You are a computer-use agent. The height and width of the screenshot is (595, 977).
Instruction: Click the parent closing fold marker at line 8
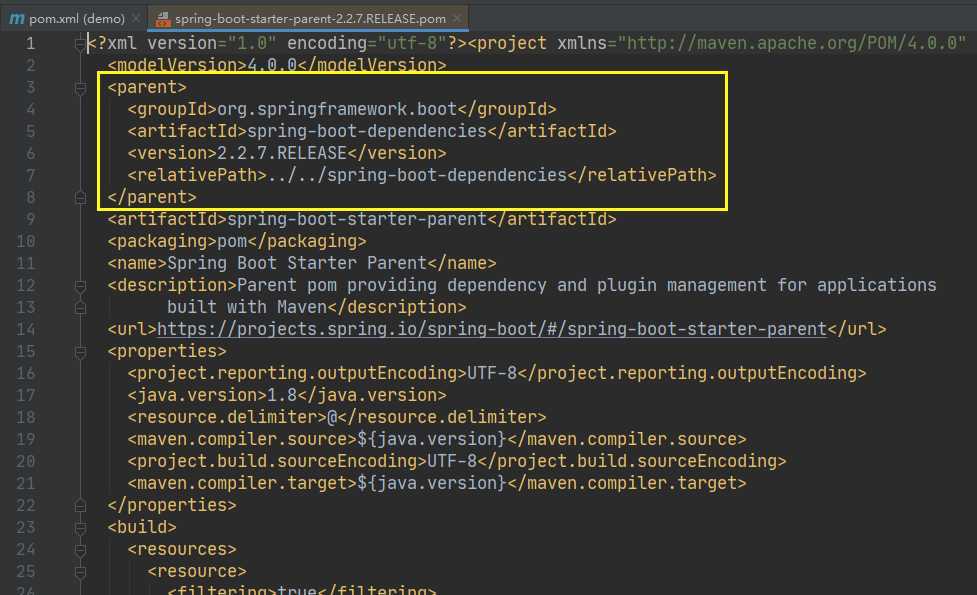click(80, 198)
